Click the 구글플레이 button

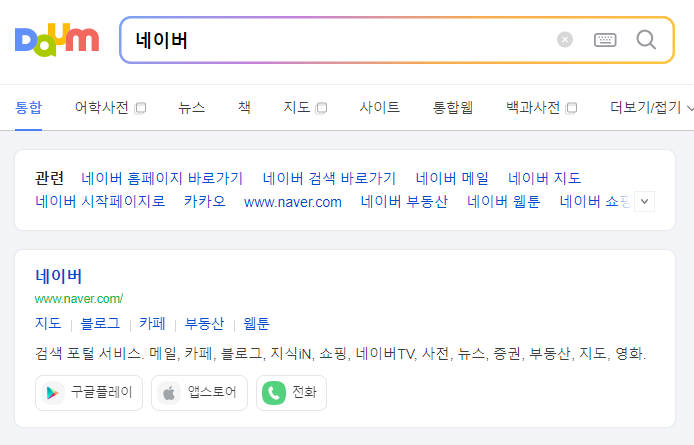tap(89, 393)
